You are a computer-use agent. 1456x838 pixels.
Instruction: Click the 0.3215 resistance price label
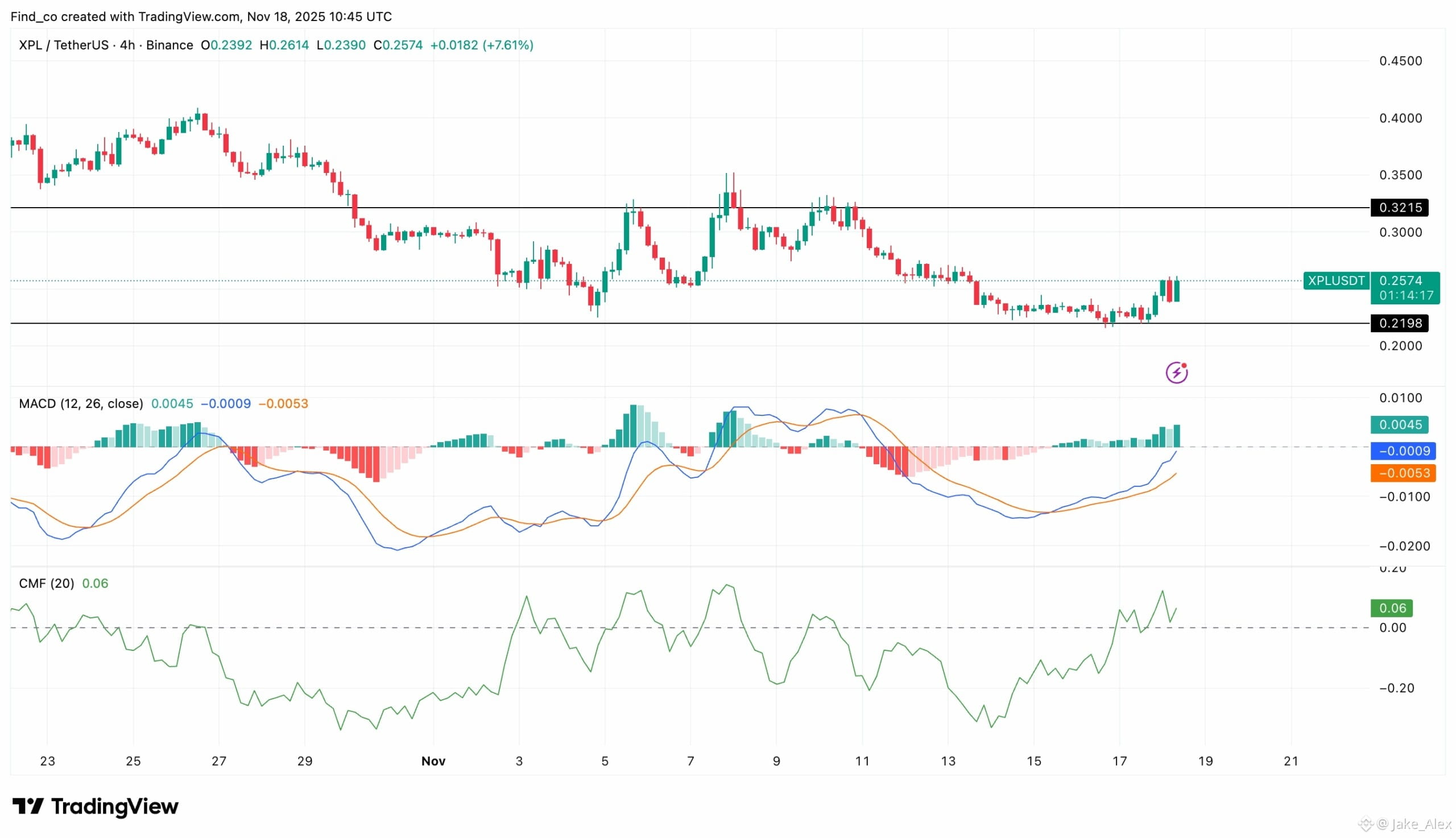click(x=1399, y=207)
